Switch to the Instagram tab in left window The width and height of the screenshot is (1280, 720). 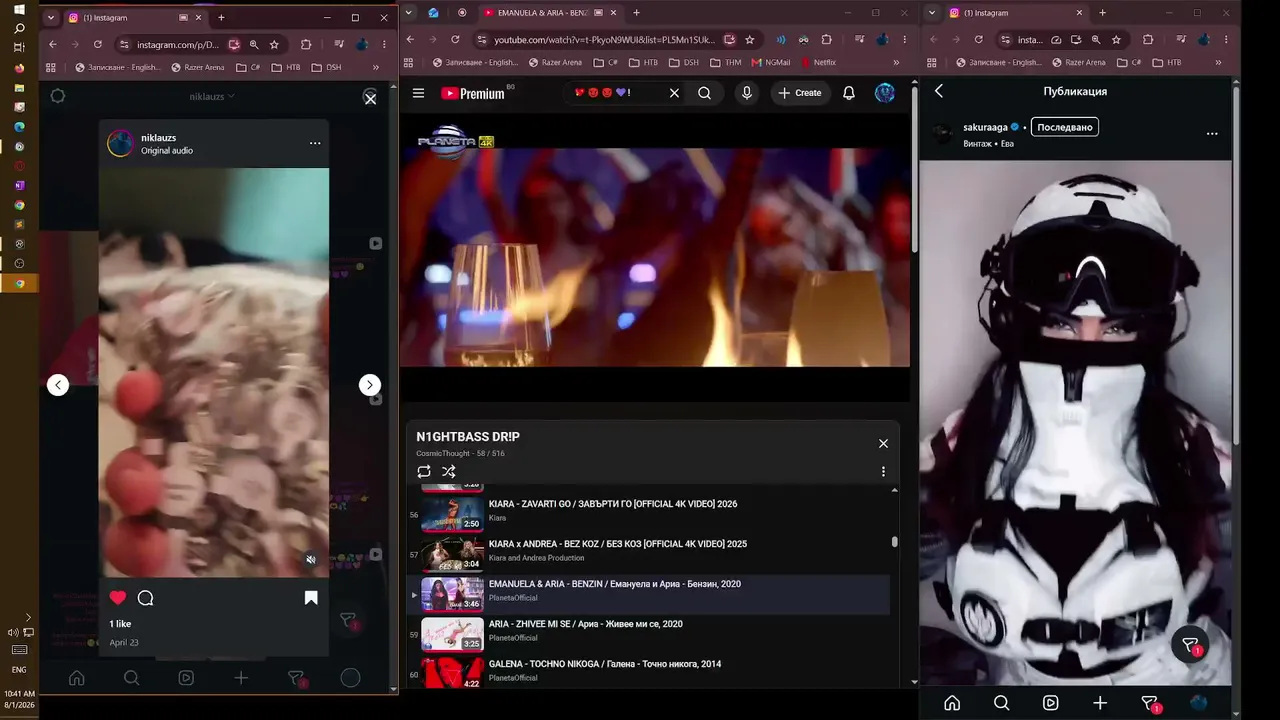(129, 17)
